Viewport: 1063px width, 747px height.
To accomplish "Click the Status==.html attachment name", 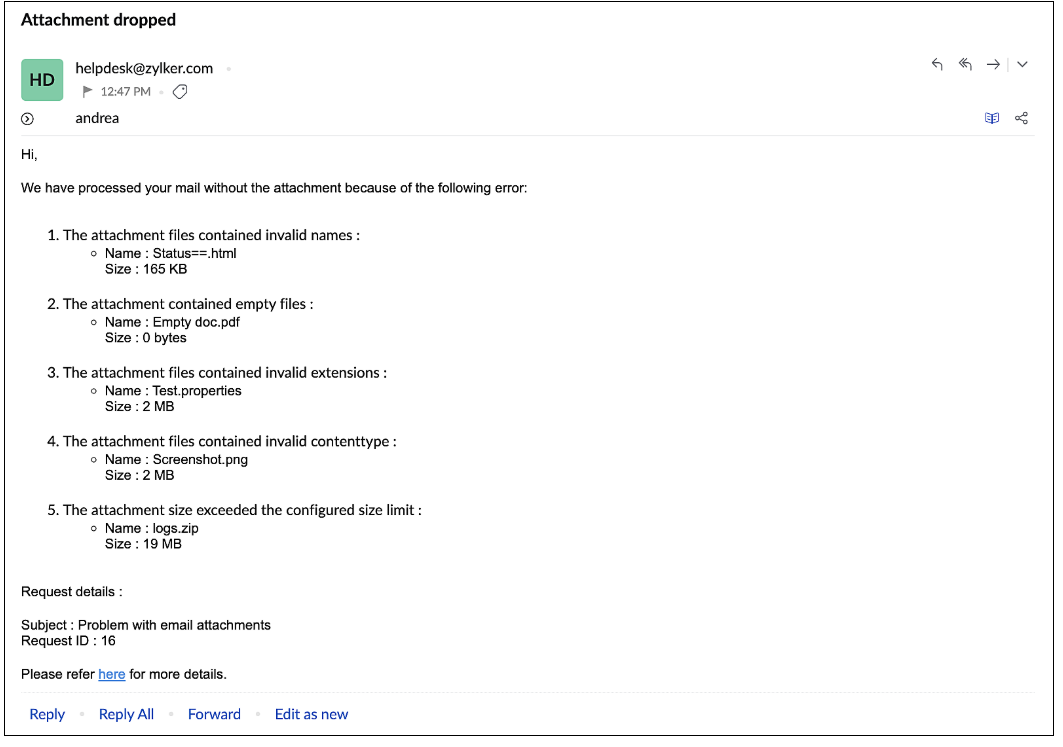I will point(194,253).
